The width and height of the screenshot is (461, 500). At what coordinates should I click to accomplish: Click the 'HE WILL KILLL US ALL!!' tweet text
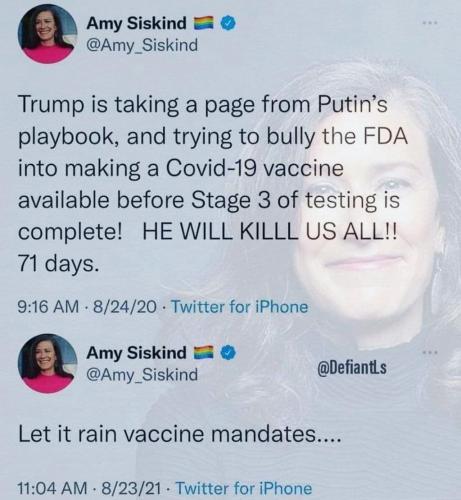pos(270,232)
